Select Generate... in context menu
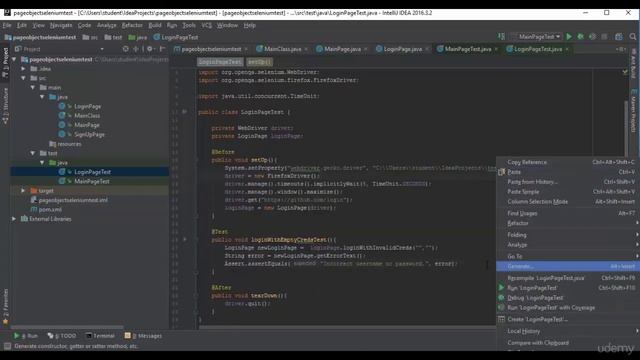640x360 pixels. [568, 266]
